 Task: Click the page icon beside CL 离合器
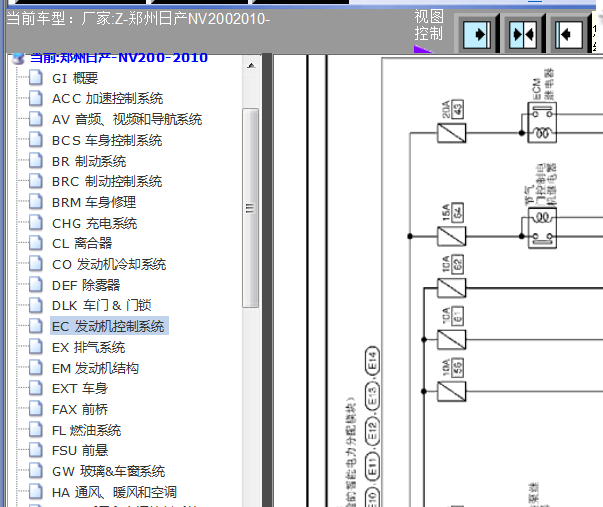36,242
